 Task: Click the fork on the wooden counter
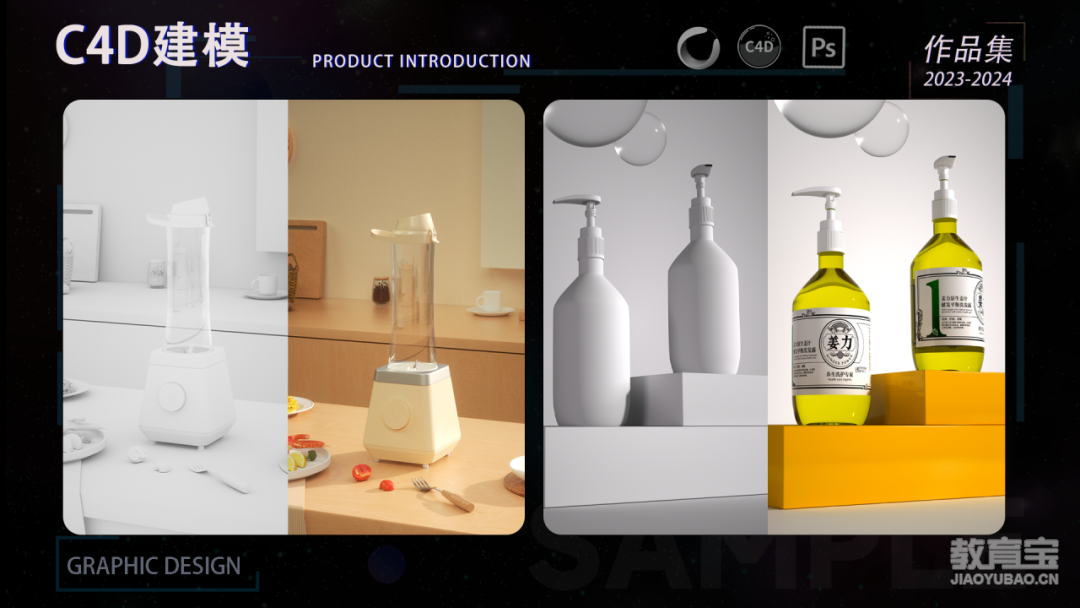[444, 494]
